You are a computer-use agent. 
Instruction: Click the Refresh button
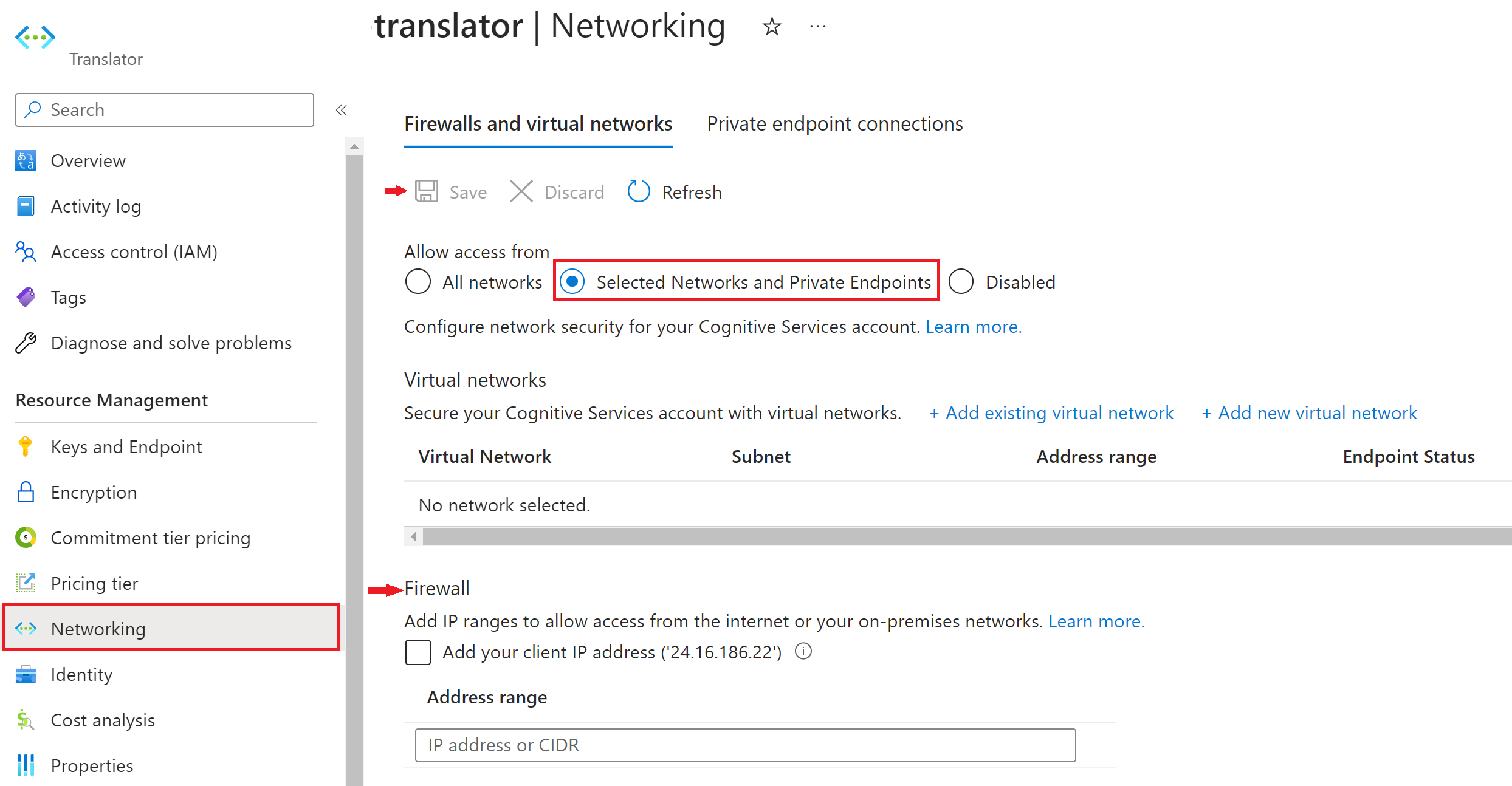676,193
